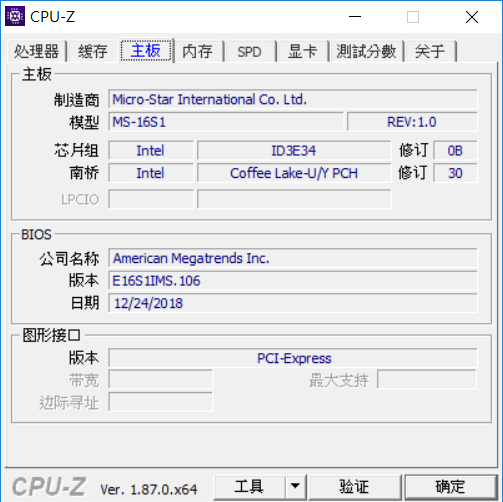
Task: Click the empty 最大支持 field
Action: tap(427, 380)
